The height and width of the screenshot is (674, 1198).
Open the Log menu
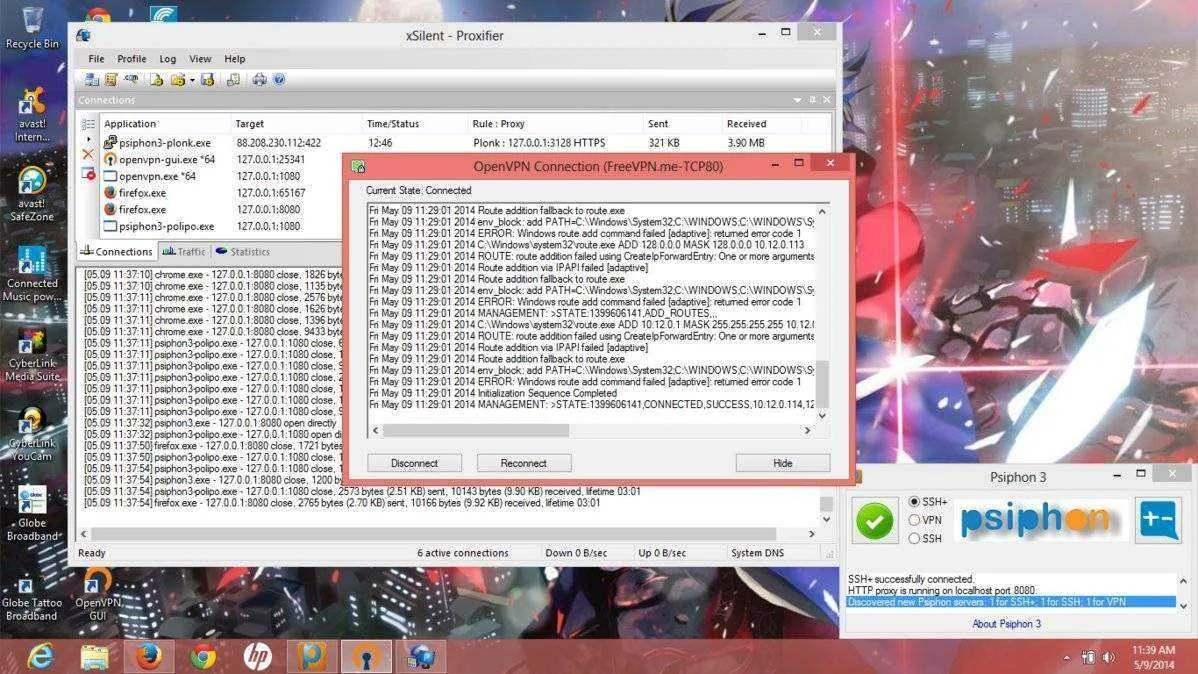[x=167, y=59]
